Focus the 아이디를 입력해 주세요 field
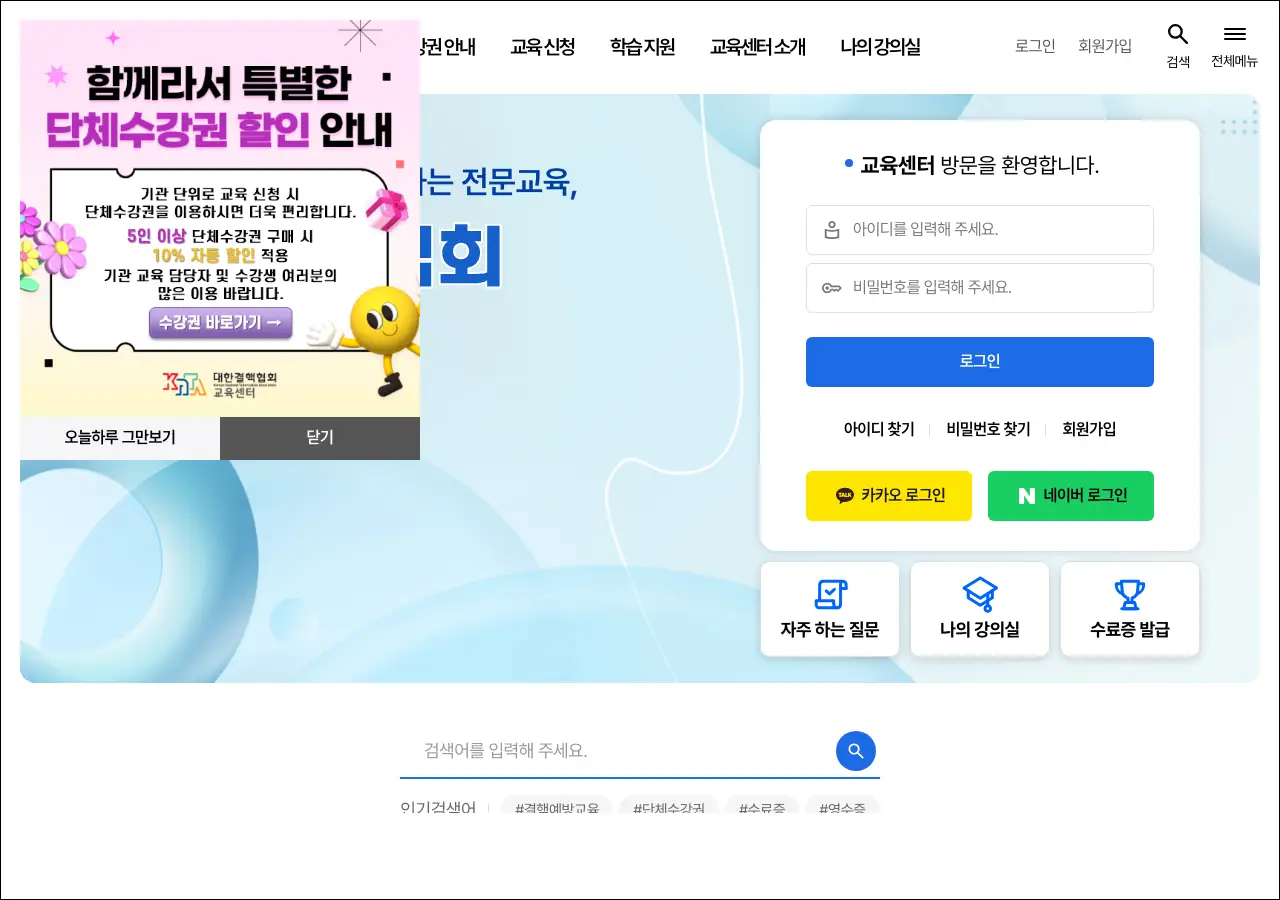The height and width of the screenshot is (900, 1280). click(x=980, y=230)
